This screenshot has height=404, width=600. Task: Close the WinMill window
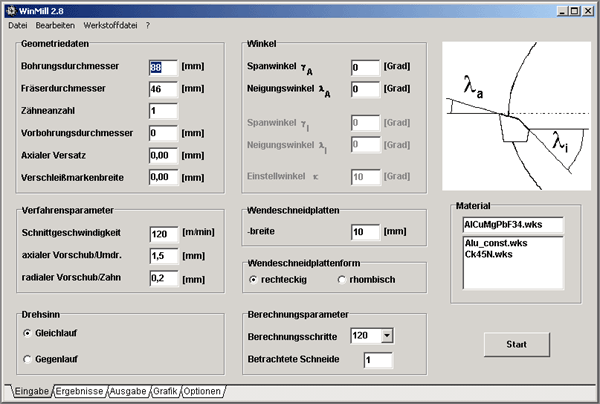(588, 11)
